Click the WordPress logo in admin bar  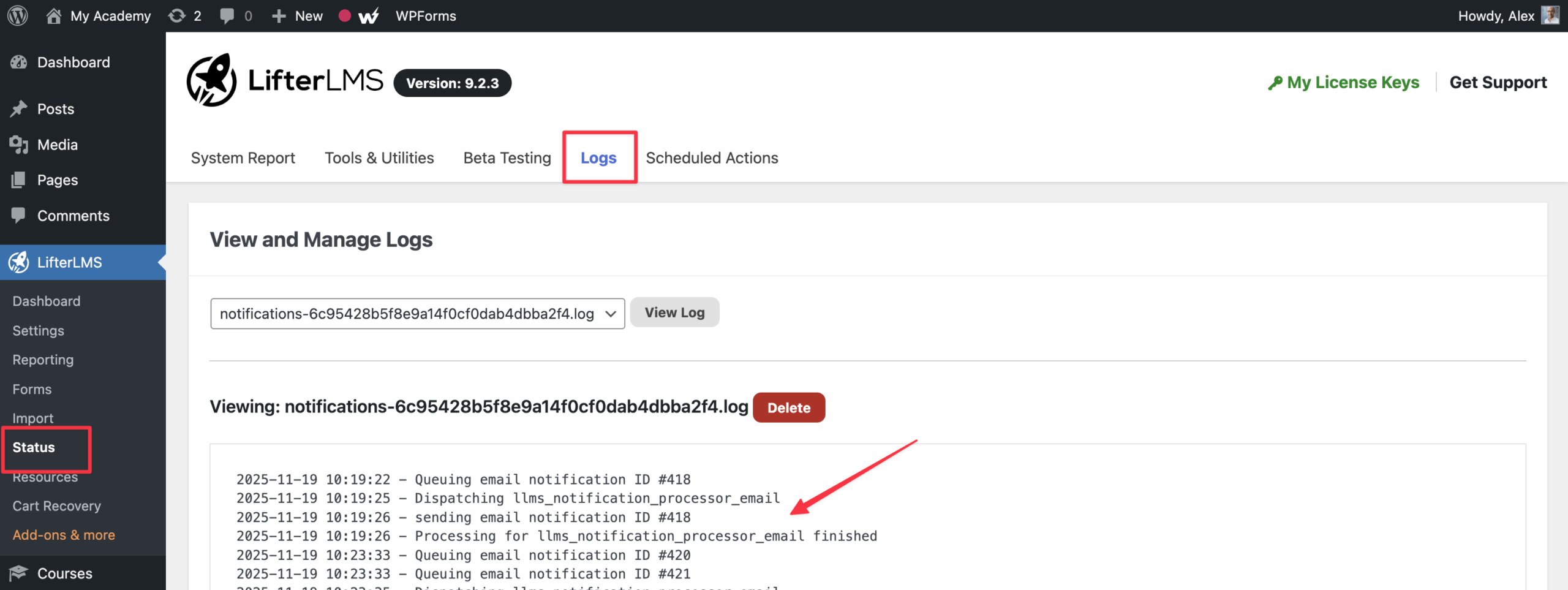pyautogui.click(x=18, y=16)
